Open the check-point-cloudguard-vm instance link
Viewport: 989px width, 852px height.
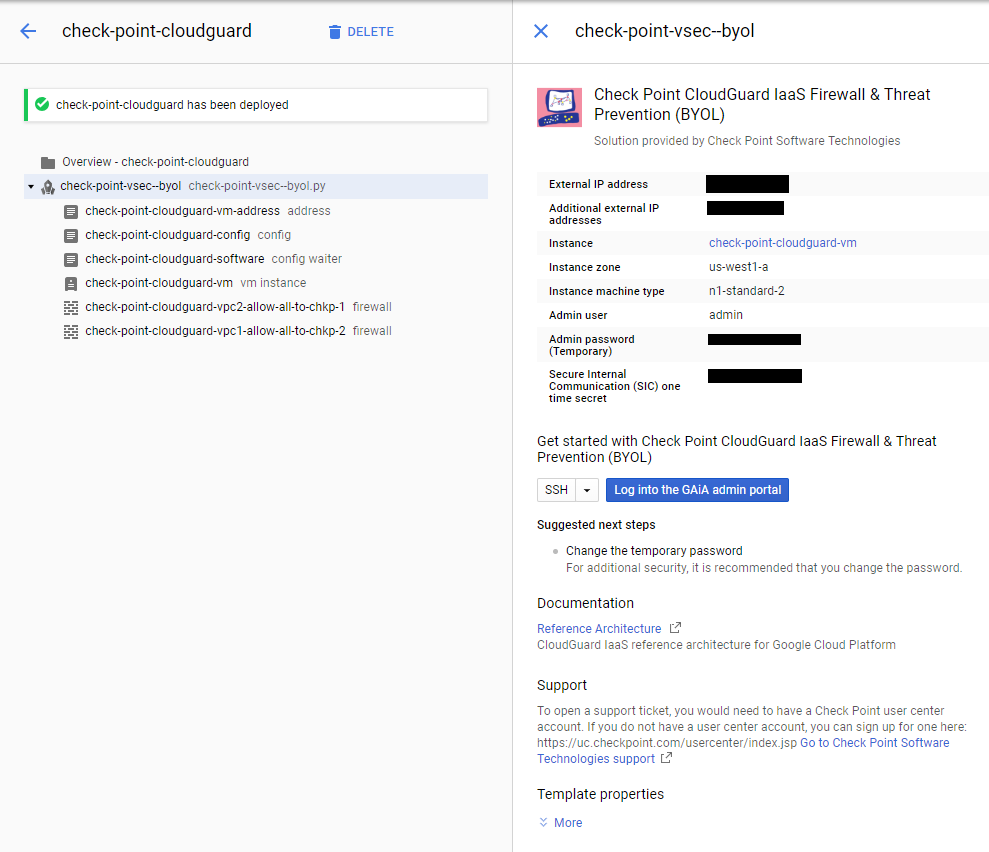782,243
